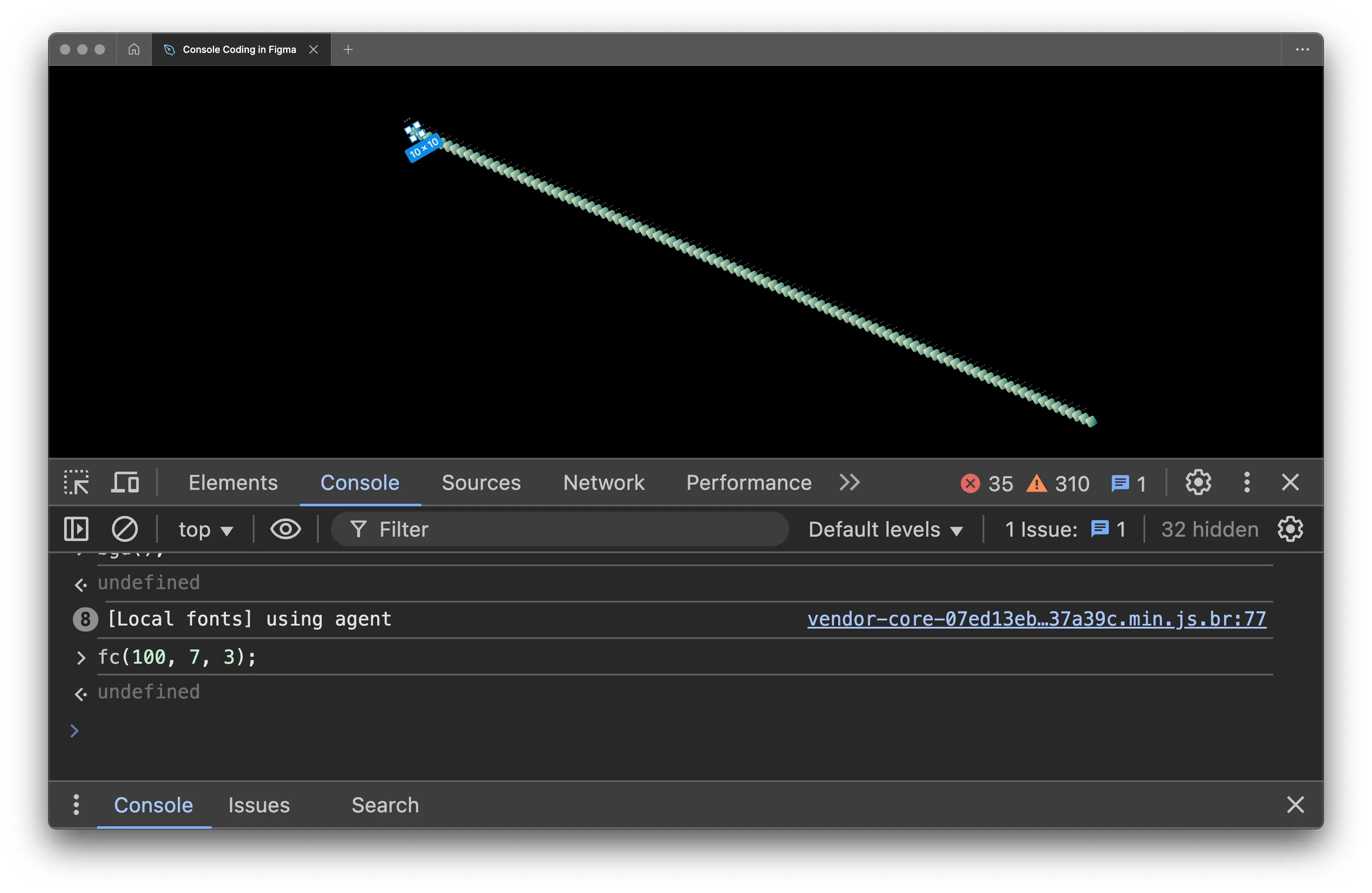Activate the inspect element selector icon
This screenshot has width=1372, height=893.
pyautogui.click(x=76, y=483)
